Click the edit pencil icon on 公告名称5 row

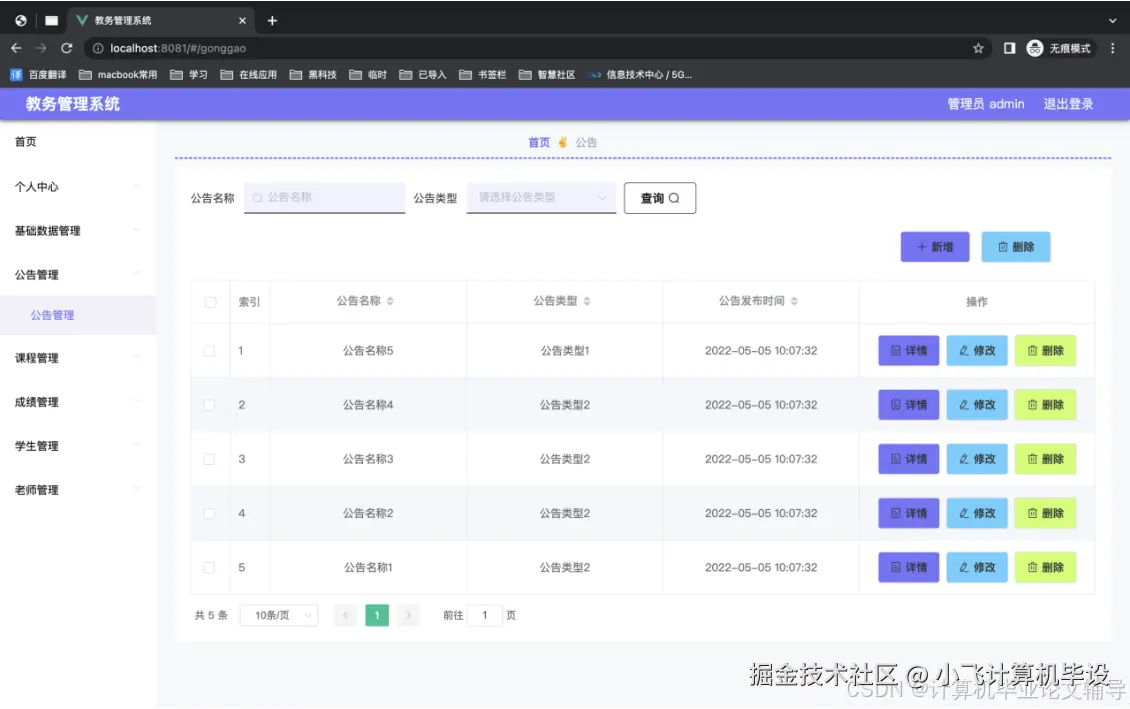965,351
